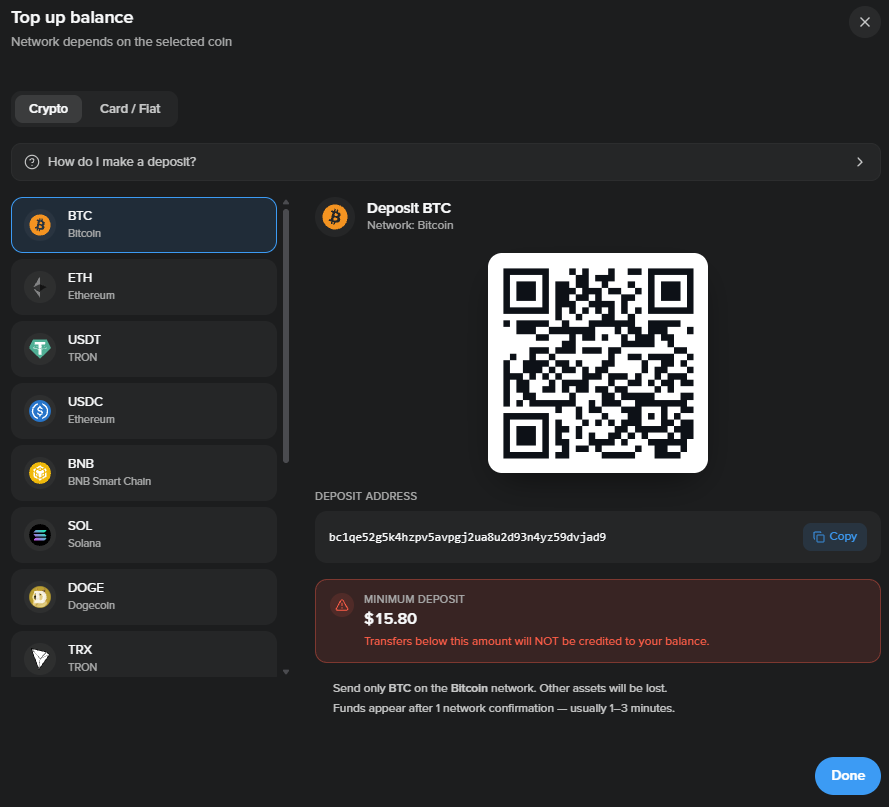Choose the BNB Smart Chain icon
Image resolution: width=889 pixels, height=807 pixels.
(x=40, y=473)
